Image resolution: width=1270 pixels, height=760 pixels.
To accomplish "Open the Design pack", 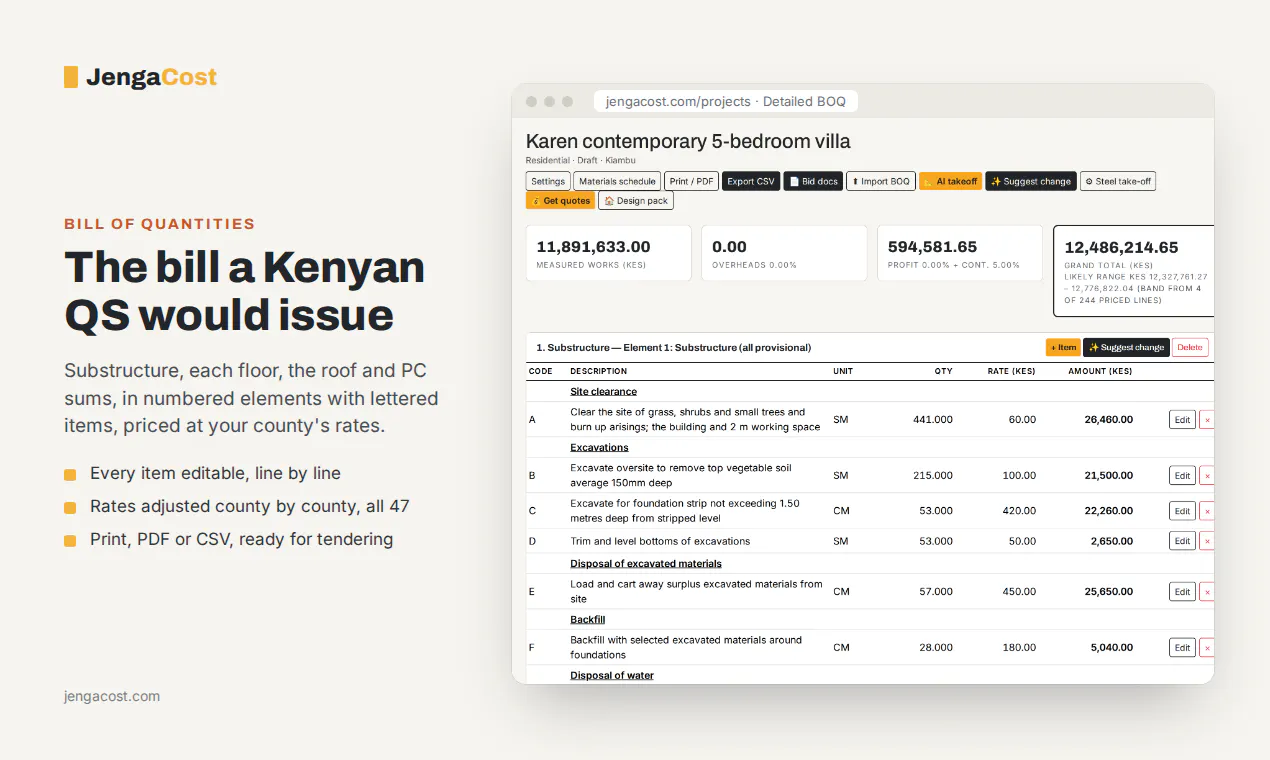I will point(636,201).
